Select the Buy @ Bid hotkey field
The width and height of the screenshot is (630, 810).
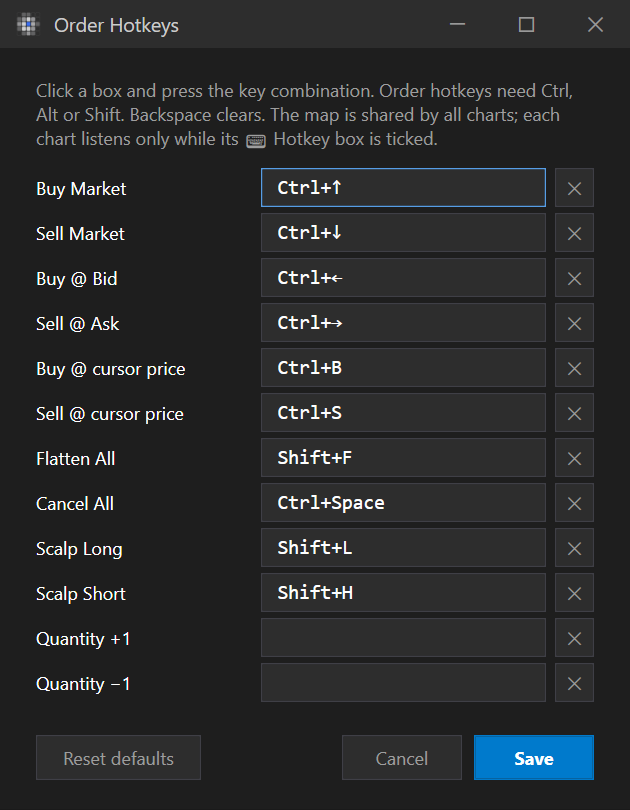403,277
